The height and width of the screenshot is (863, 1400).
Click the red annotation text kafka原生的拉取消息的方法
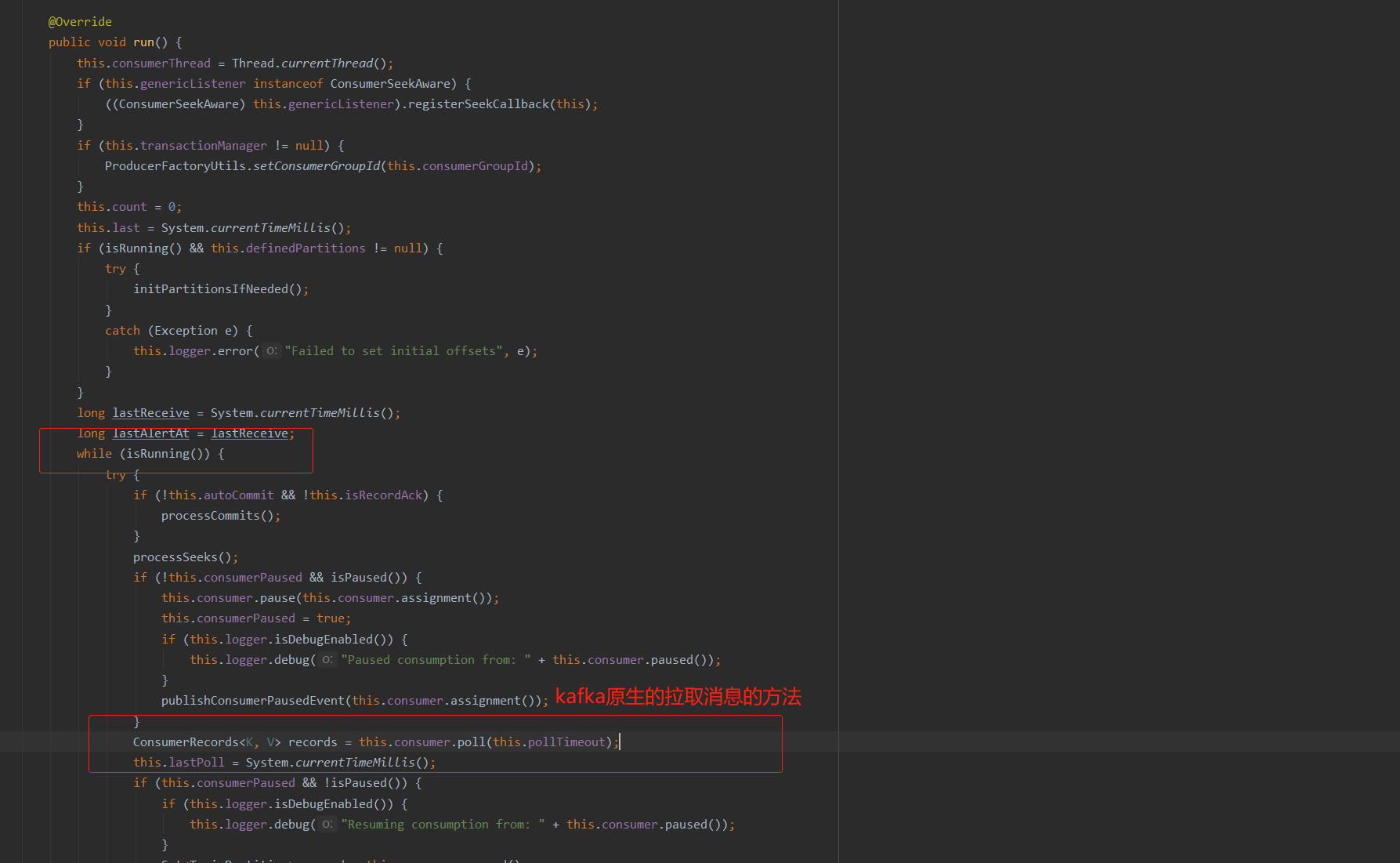677,696
